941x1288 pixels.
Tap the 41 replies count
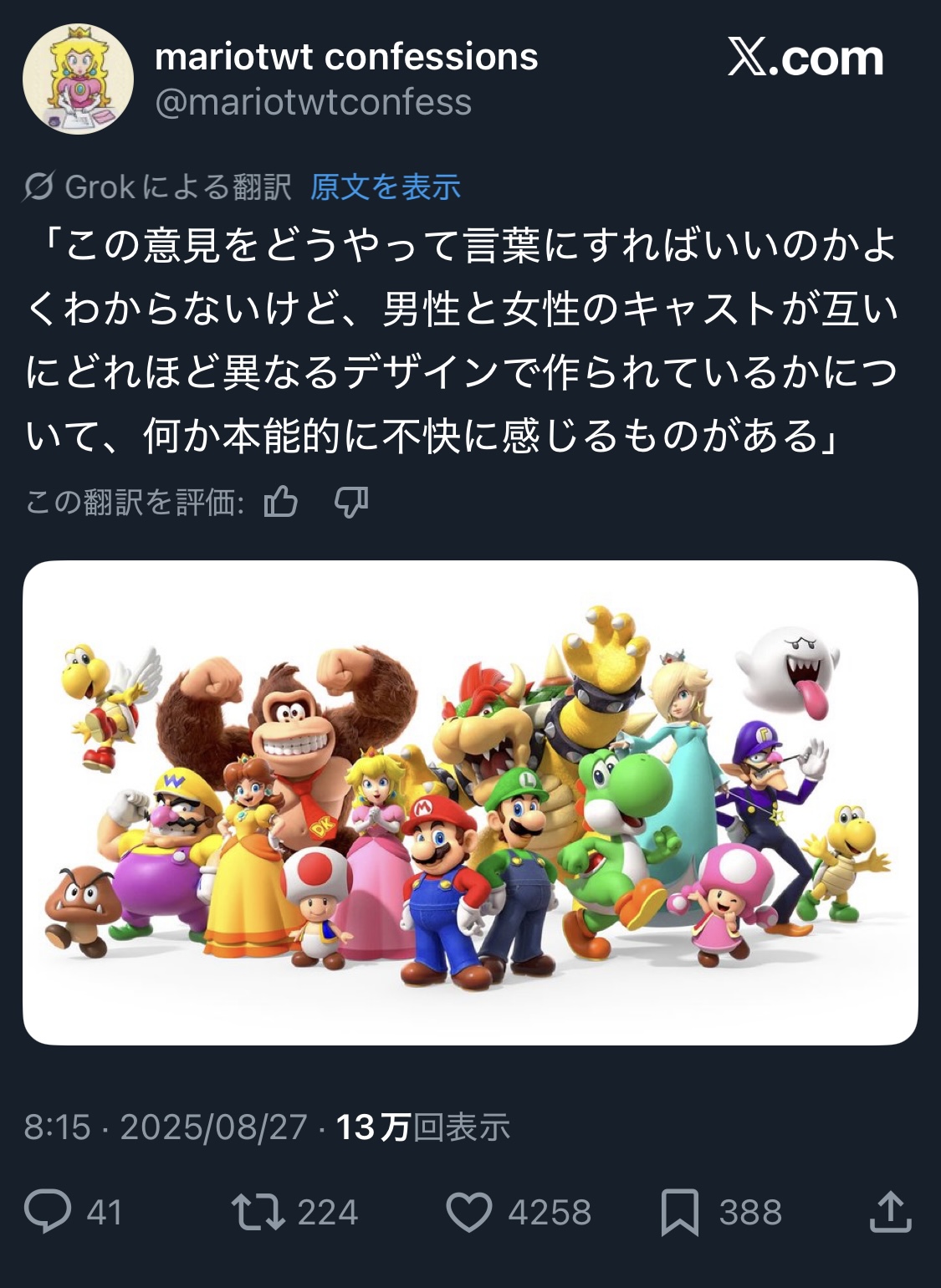(x=105, y=1212)
